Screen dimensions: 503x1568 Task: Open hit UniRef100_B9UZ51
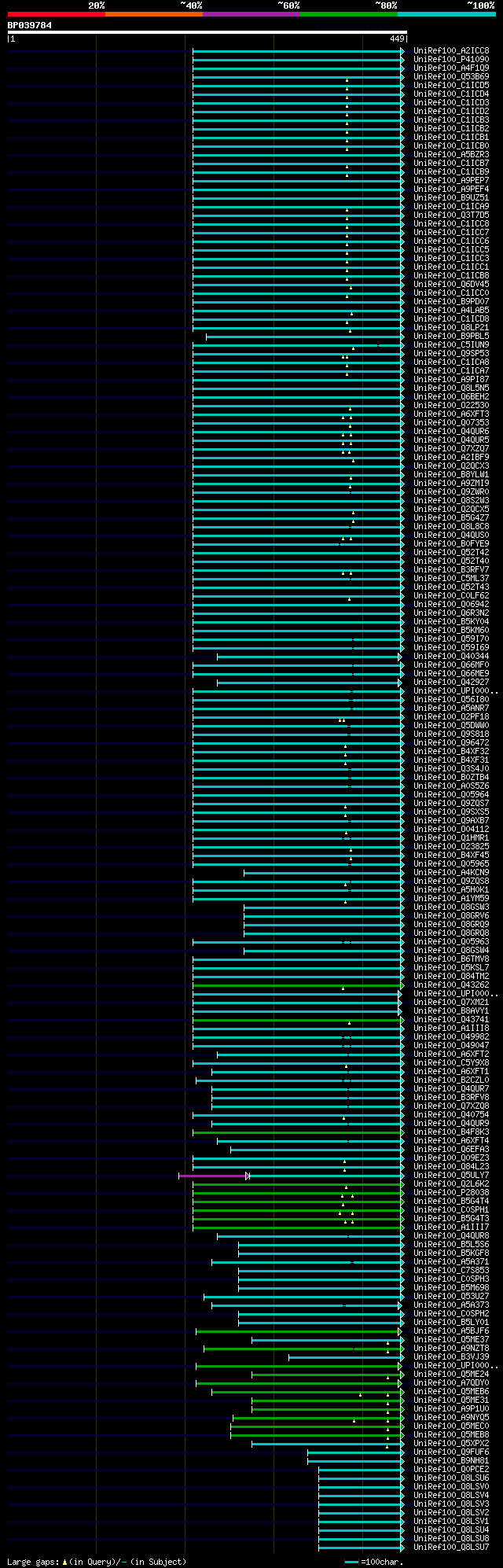[x=451, y=197]
